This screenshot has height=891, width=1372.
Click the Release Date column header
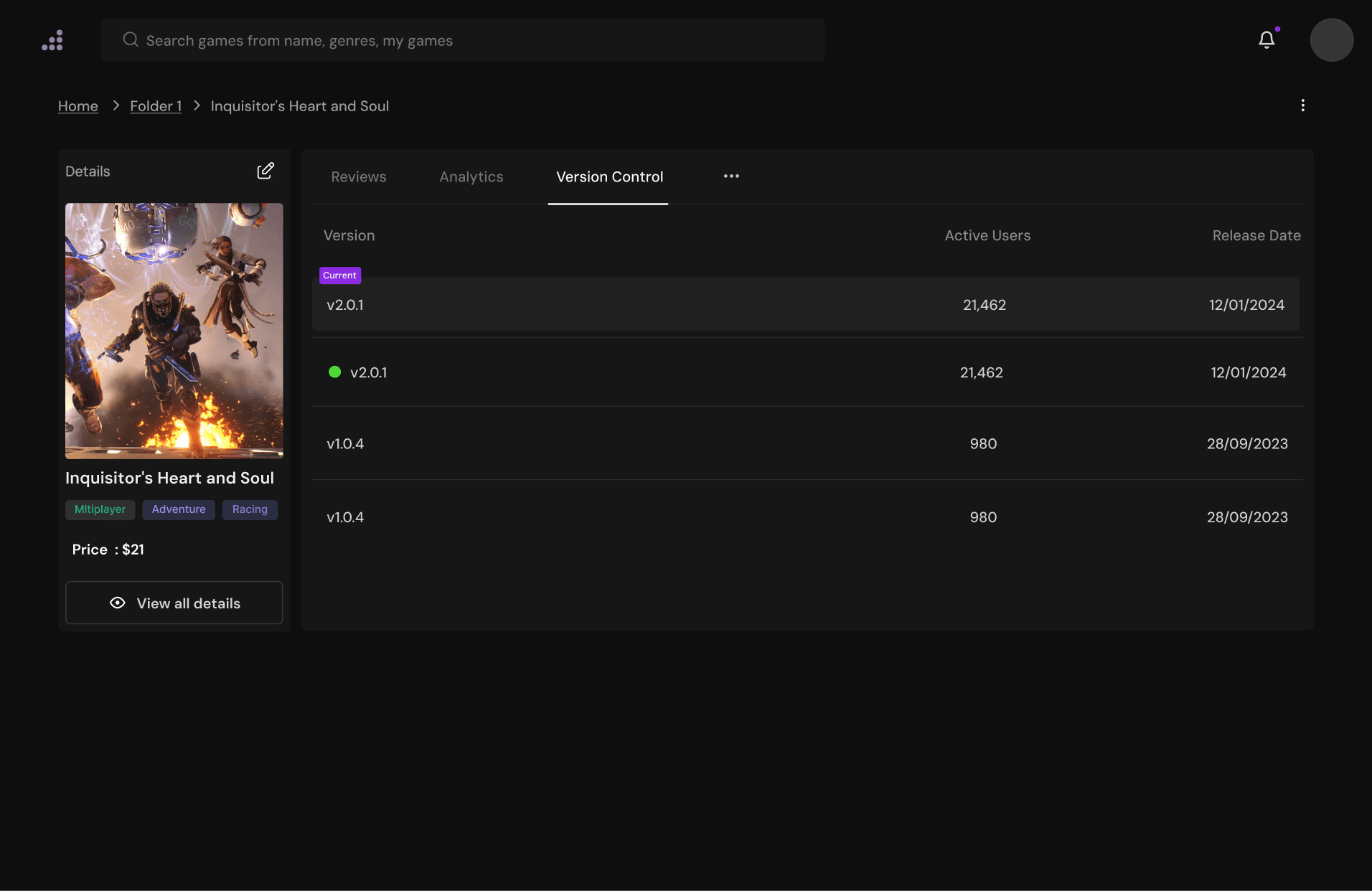coord(1256,235)
